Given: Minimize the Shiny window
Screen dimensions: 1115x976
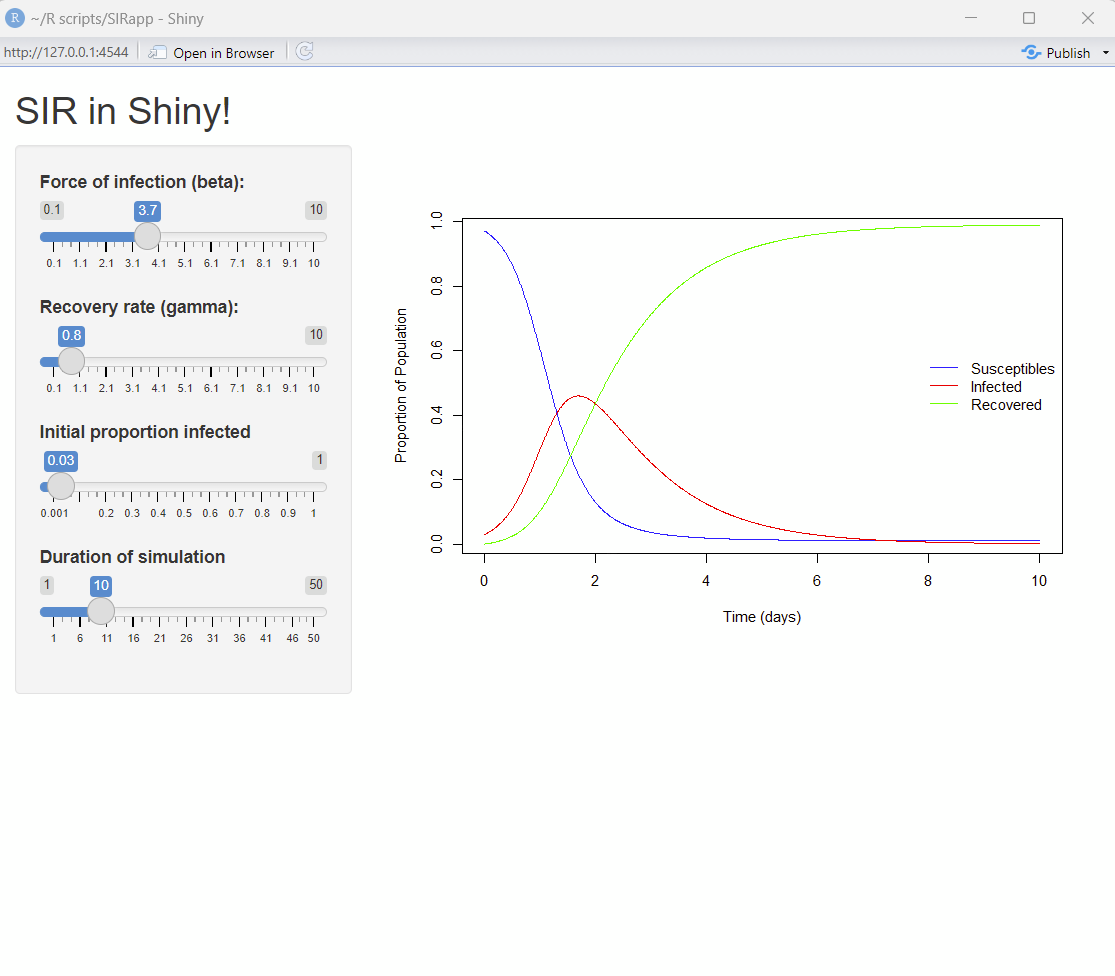Looking at the screenshot, I should point(971,18).
